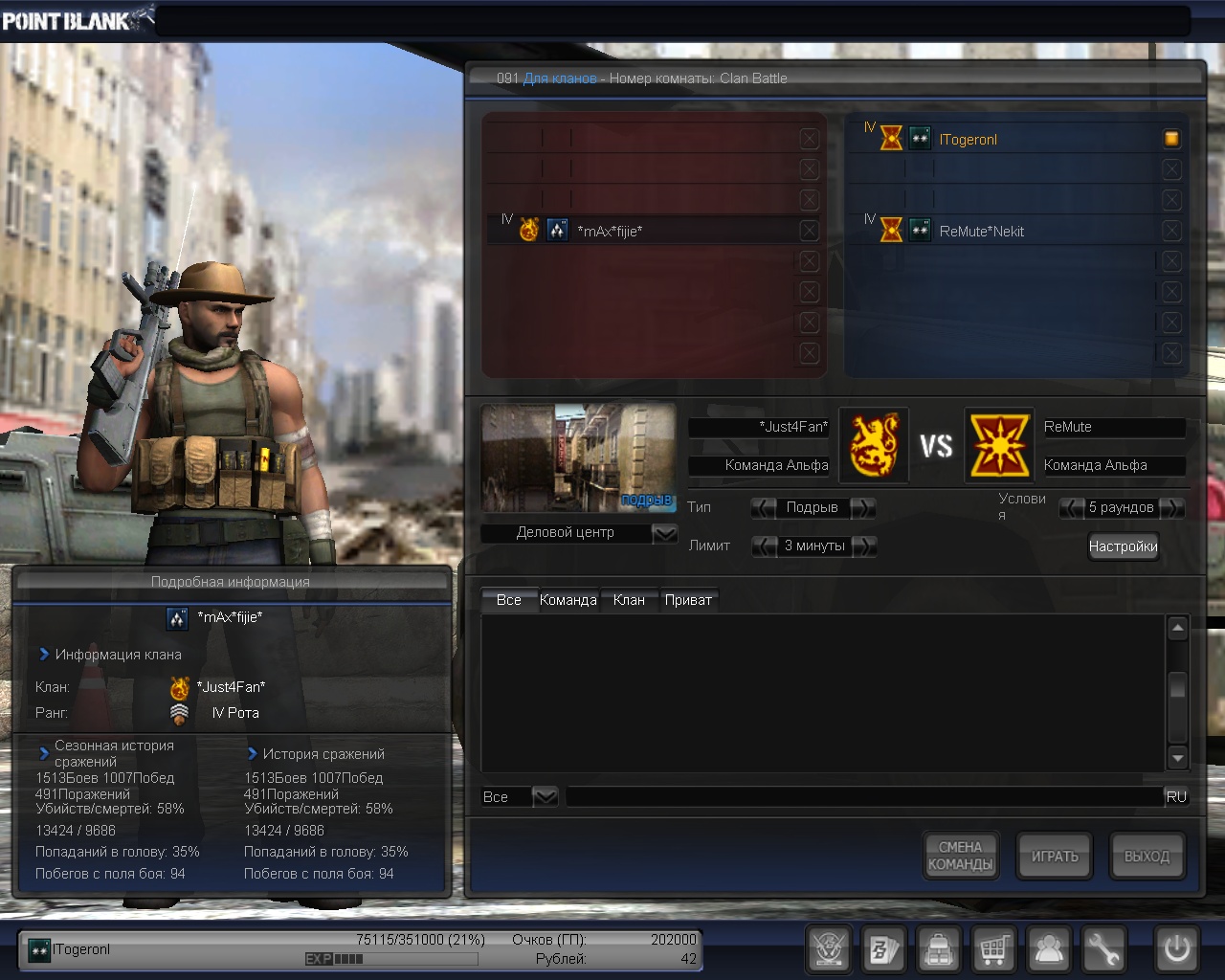Close the slot next to *mAx*fijie*
This screenshot has width=1225, height=980.
click(810, 231)
